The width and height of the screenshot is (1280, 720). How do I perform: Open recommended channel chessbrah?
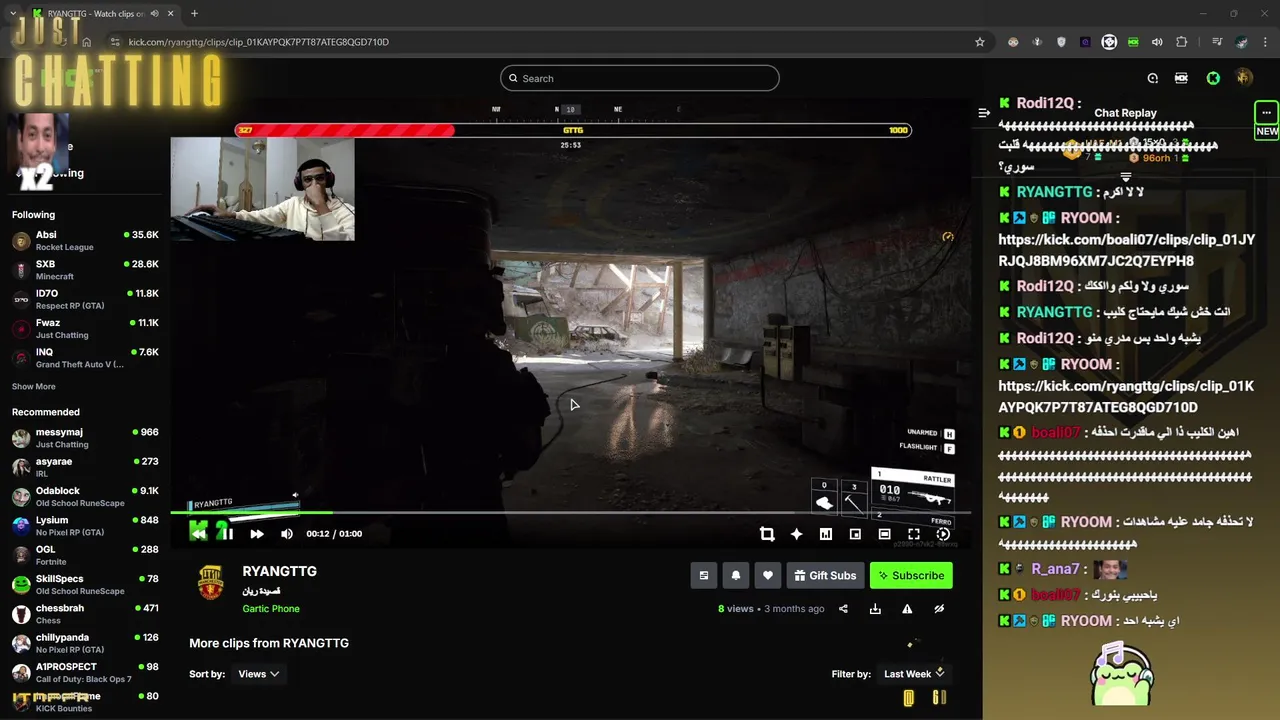click(85, 614)
